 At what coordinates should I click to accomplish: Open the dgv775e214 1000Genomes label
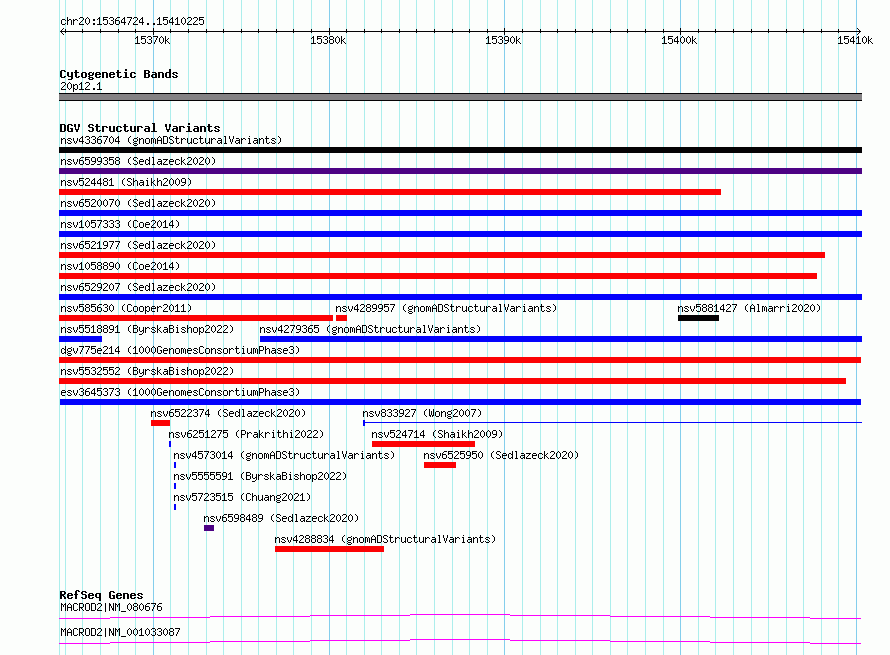click(180, 350)
